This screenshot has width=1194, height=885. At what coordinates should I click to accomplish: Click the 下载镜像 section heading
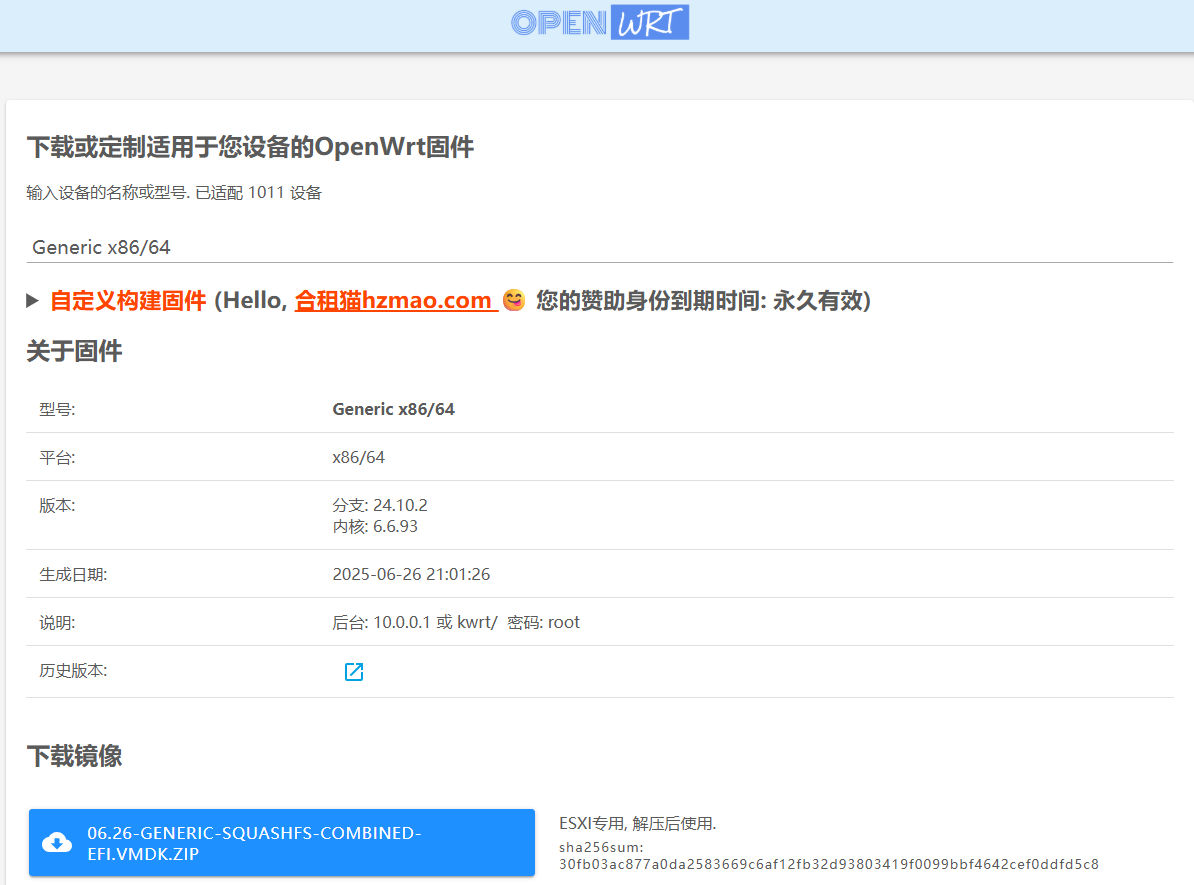(74, 756)
